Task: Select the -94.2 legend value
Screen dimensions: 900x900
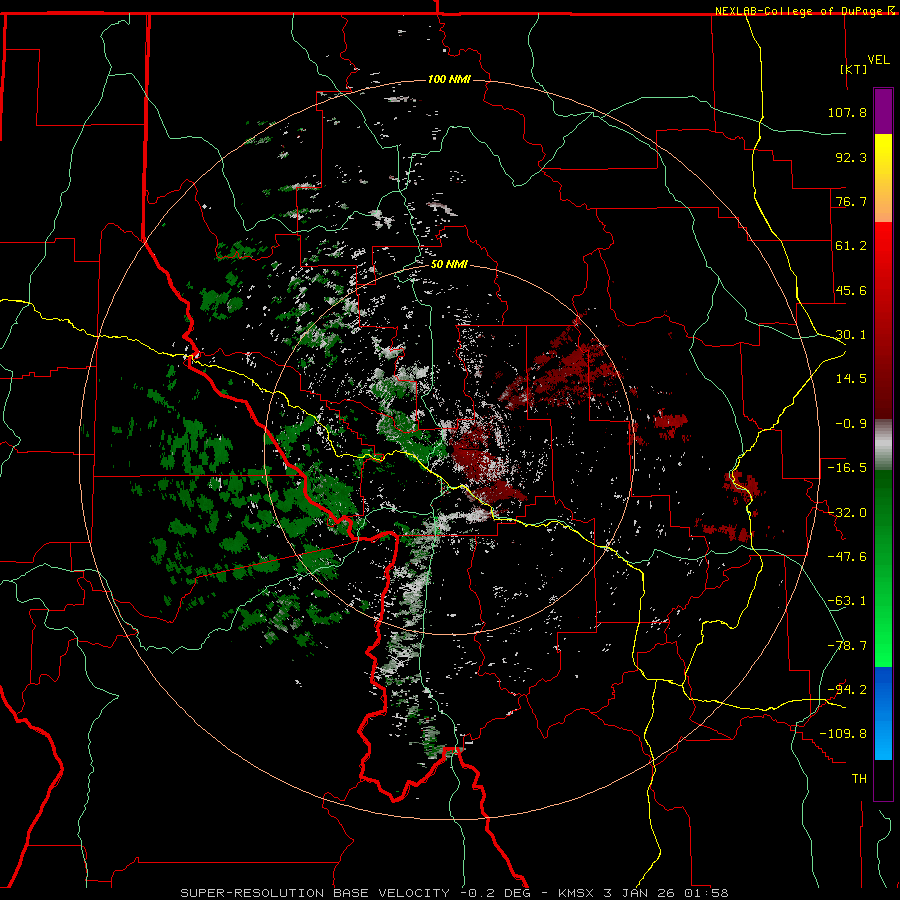Action: (847, 690)
